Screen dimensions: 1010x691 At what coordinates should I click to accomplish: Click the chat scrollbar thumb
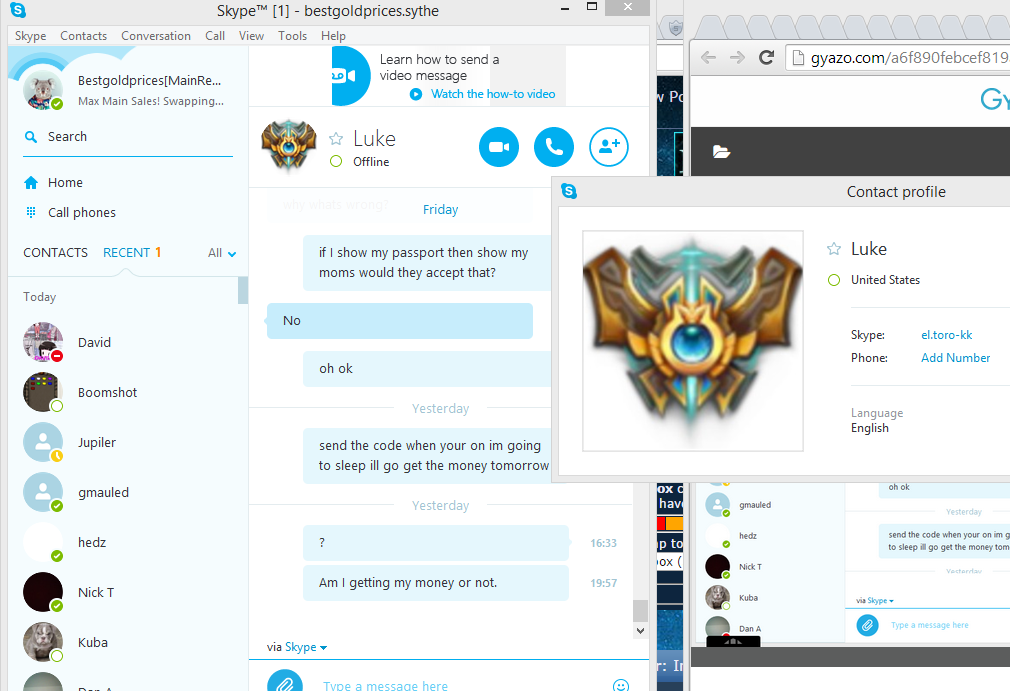coord(640,610)
